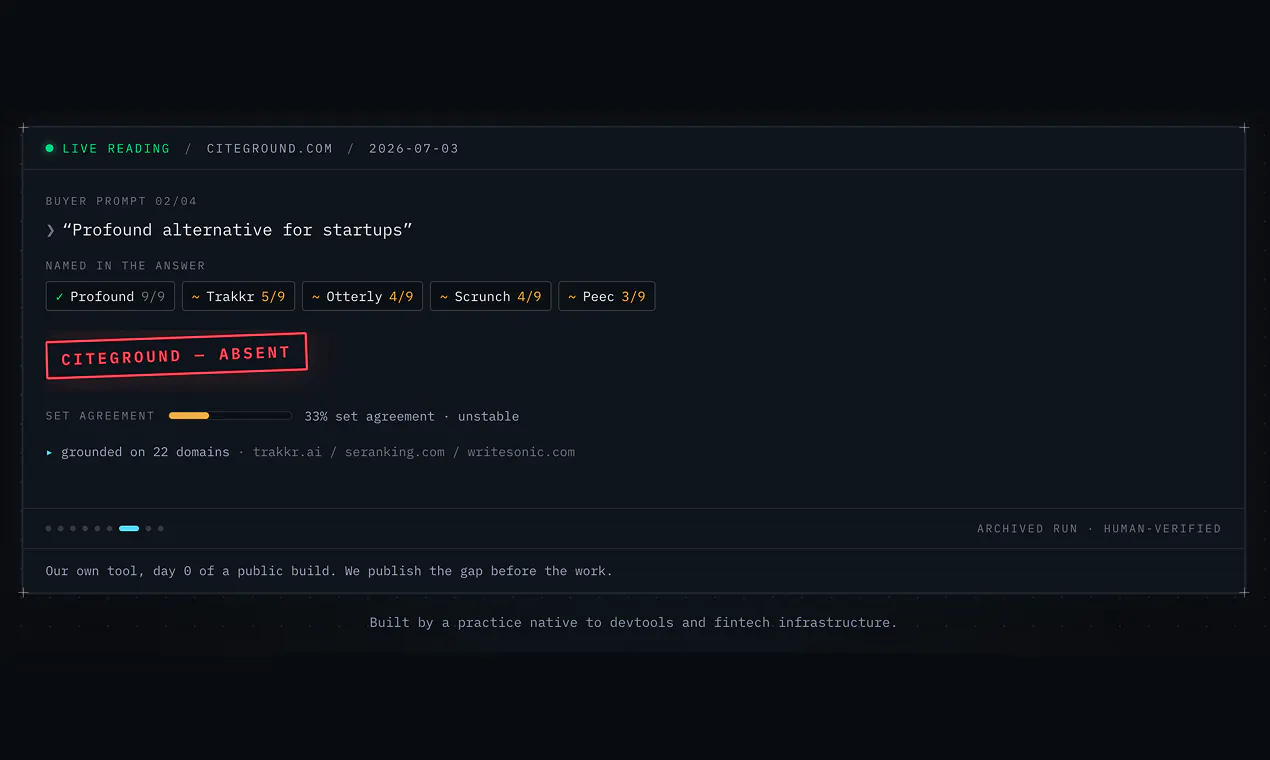Click "33% set agreement · unstable" text

click(412, 416)
